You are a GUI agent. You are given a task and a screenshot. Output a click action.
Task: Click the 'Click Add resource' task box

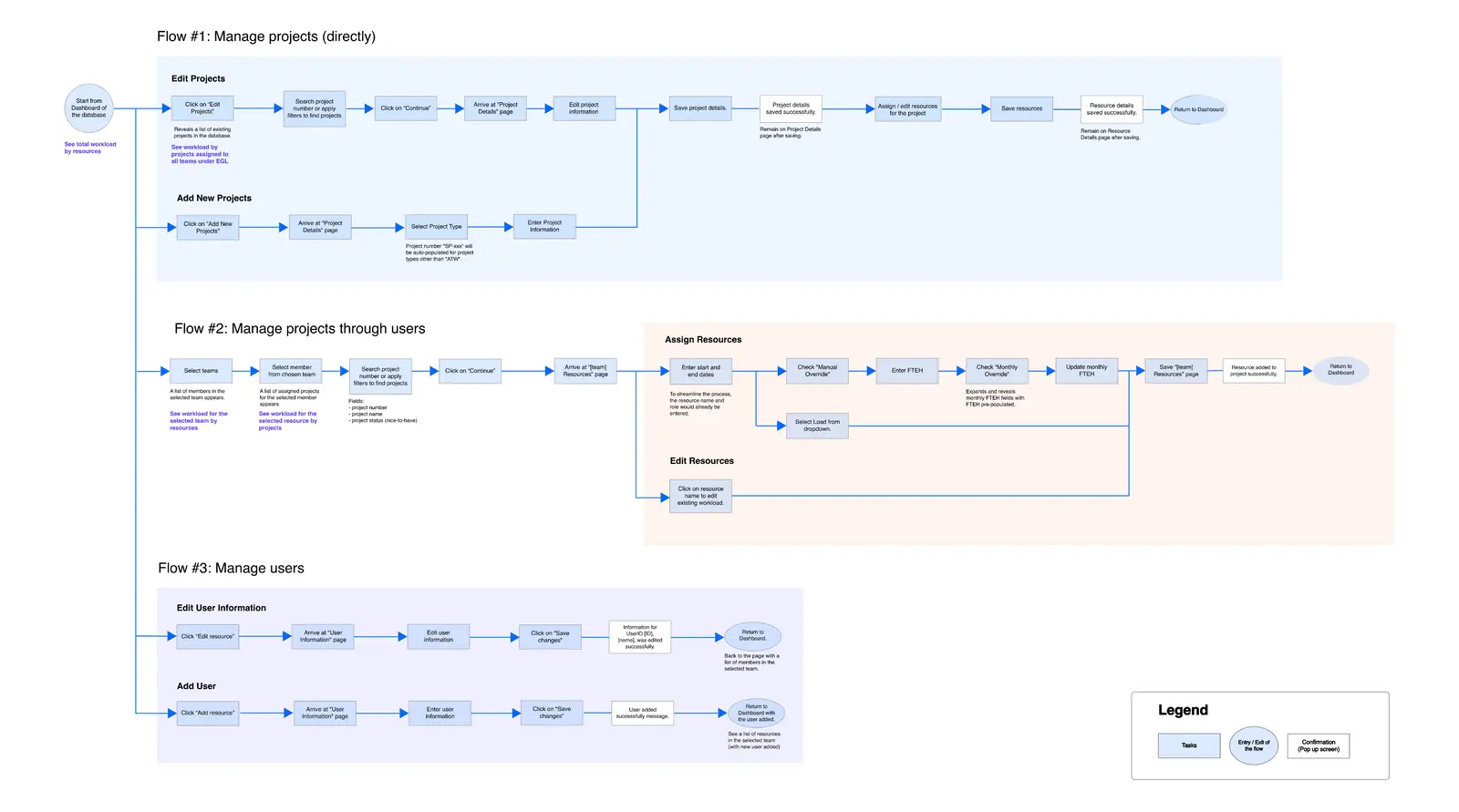[207, 714]
